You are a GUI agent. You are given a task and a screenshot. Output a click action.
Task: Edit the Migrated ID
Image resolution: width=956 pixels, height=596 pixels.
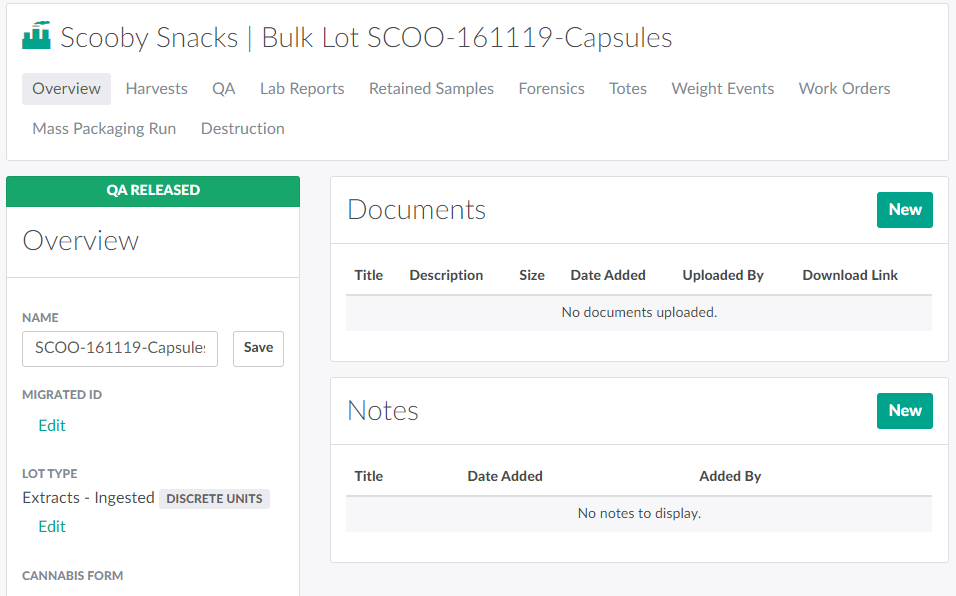52,426
